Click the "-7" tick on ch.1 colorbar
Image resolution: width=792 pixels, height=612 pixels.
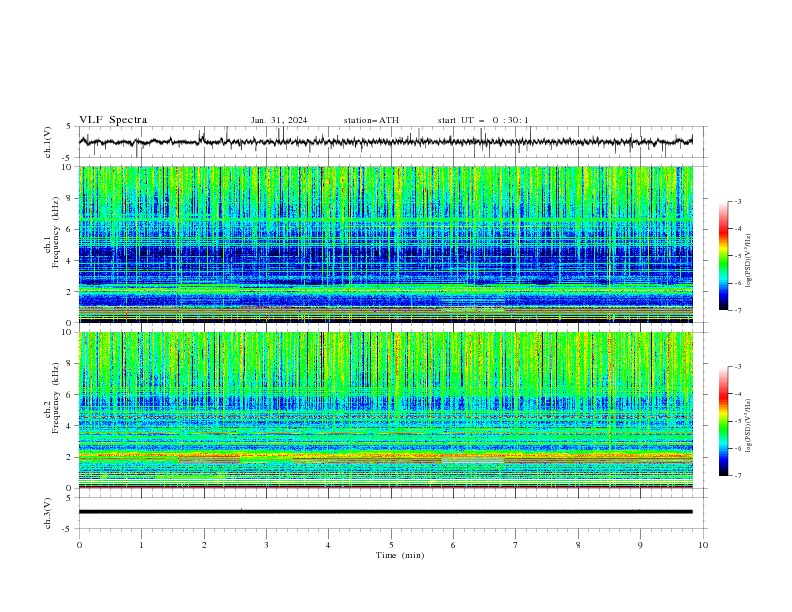(x=738, y=310)
